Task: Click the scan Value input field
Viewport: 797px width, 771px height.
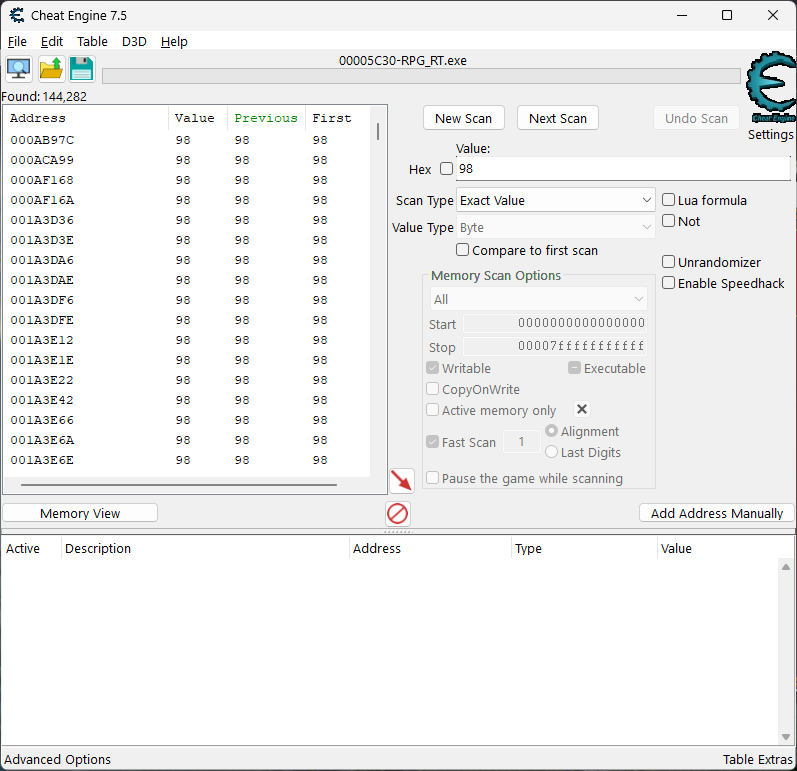Action: point(623,169)
